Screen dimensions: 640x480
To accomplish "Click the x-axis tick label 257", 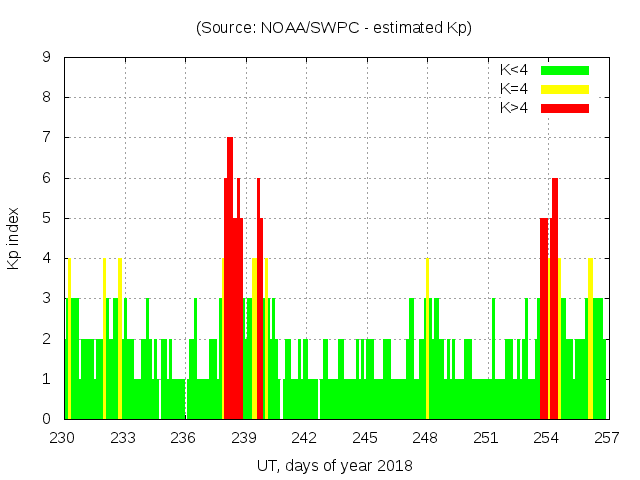I will [606, 438].
